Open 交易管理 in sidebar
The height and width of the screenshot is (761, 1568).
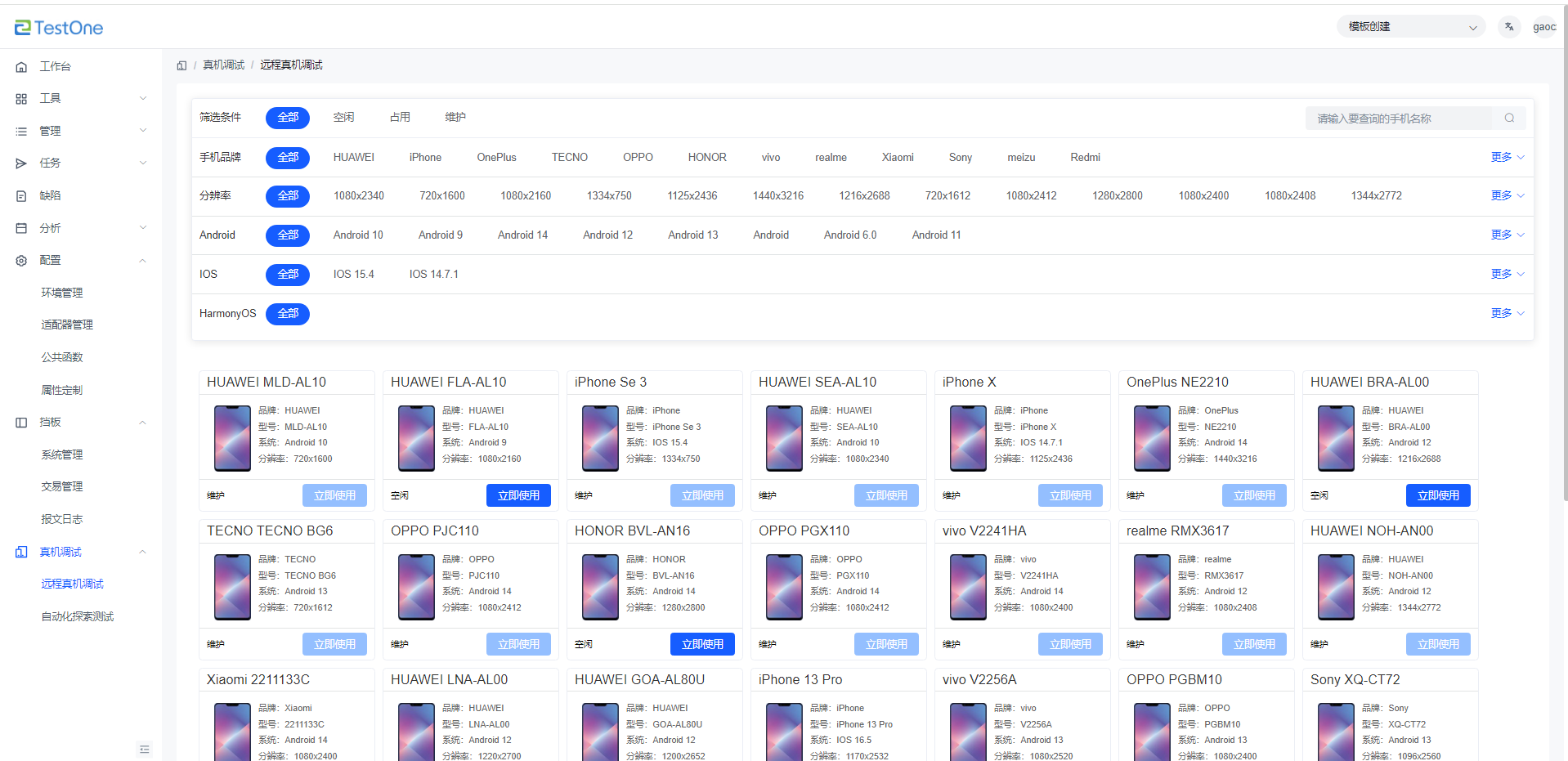(x=62, y=487)
